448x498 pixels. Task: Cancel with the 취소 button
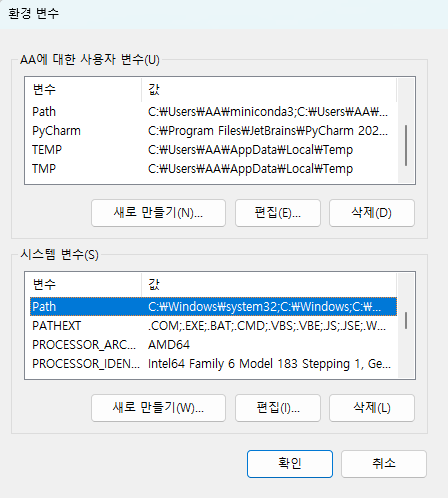(384, 464)
